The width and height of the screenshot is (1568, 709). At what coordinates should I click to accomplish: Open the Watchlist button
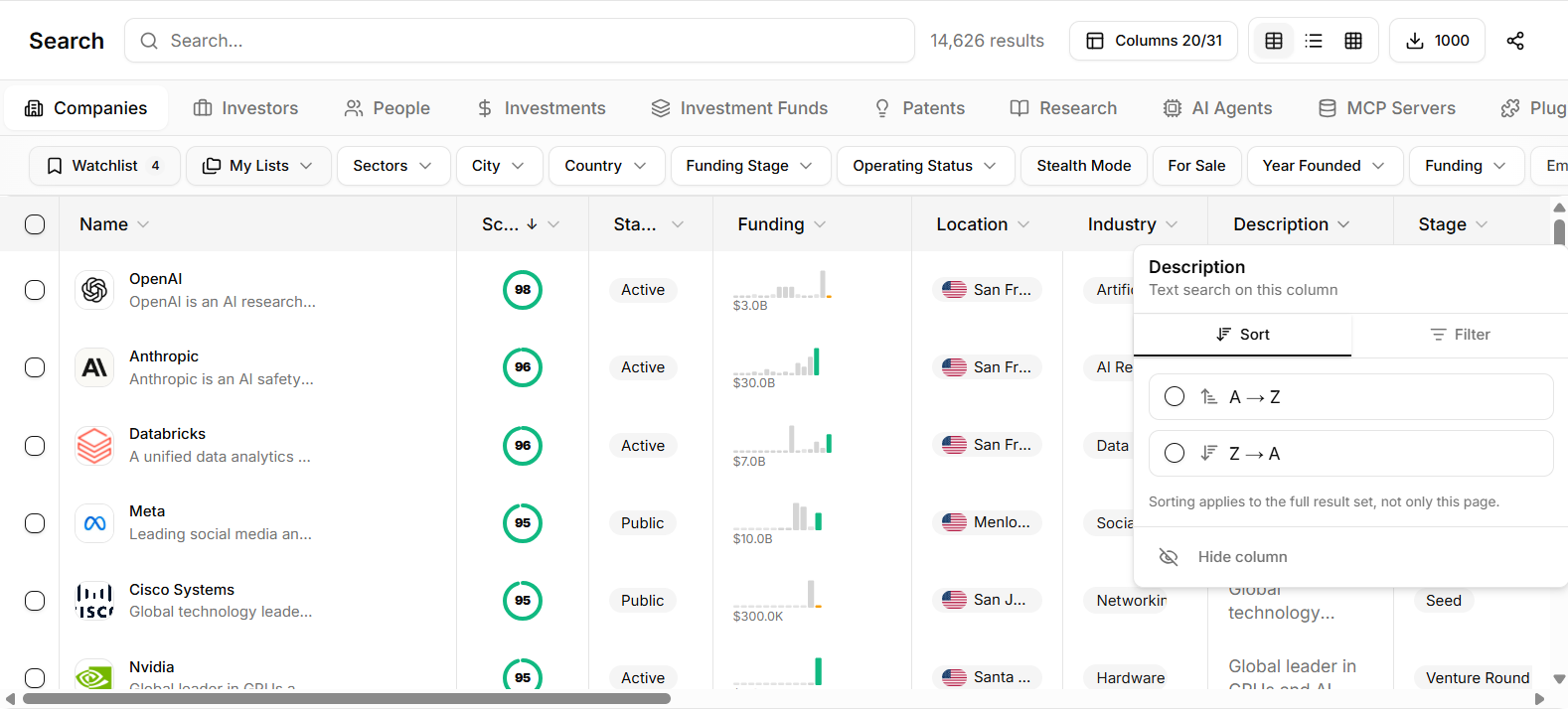click(x=104, y=166)
